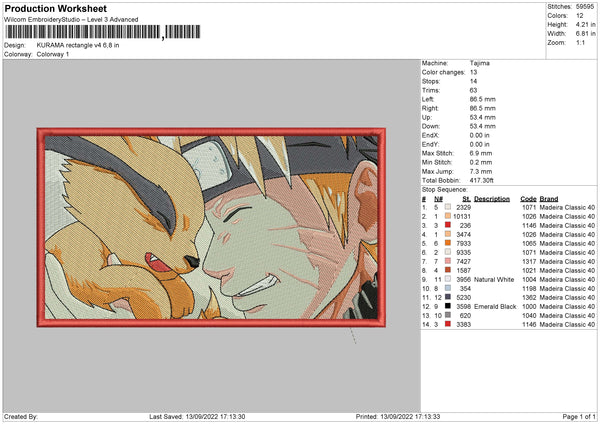
Task: Click the "St." column header
Action: click(x=466, y=199)
